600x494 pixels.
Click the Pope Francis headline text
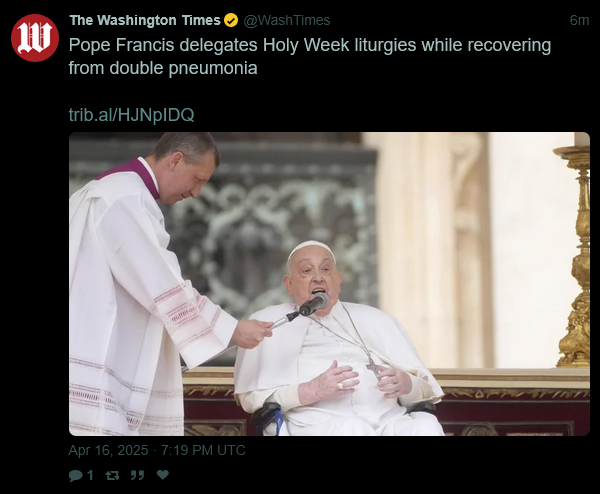click(x=310, y=56)
